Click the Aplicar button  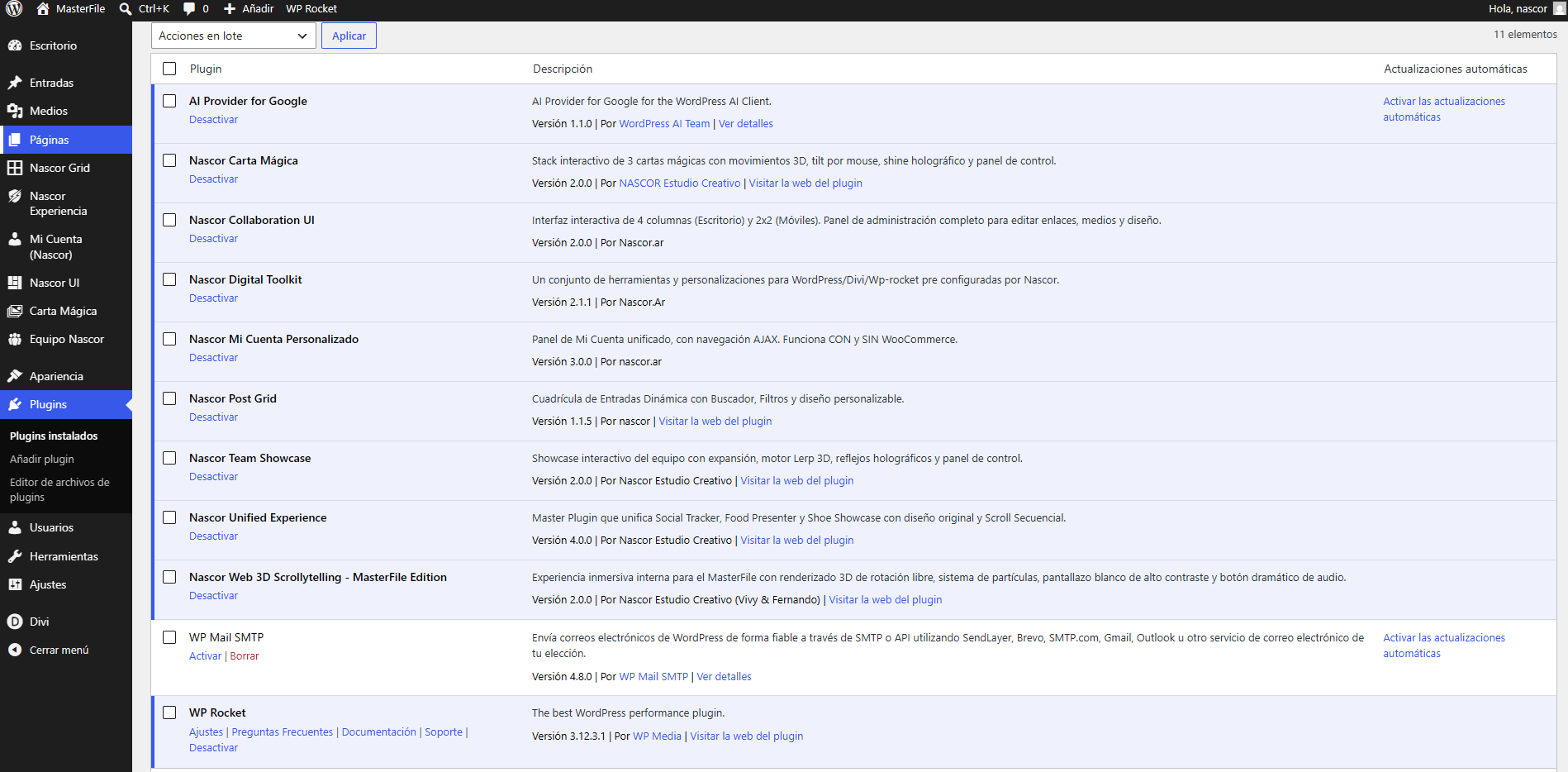point(349,36)
